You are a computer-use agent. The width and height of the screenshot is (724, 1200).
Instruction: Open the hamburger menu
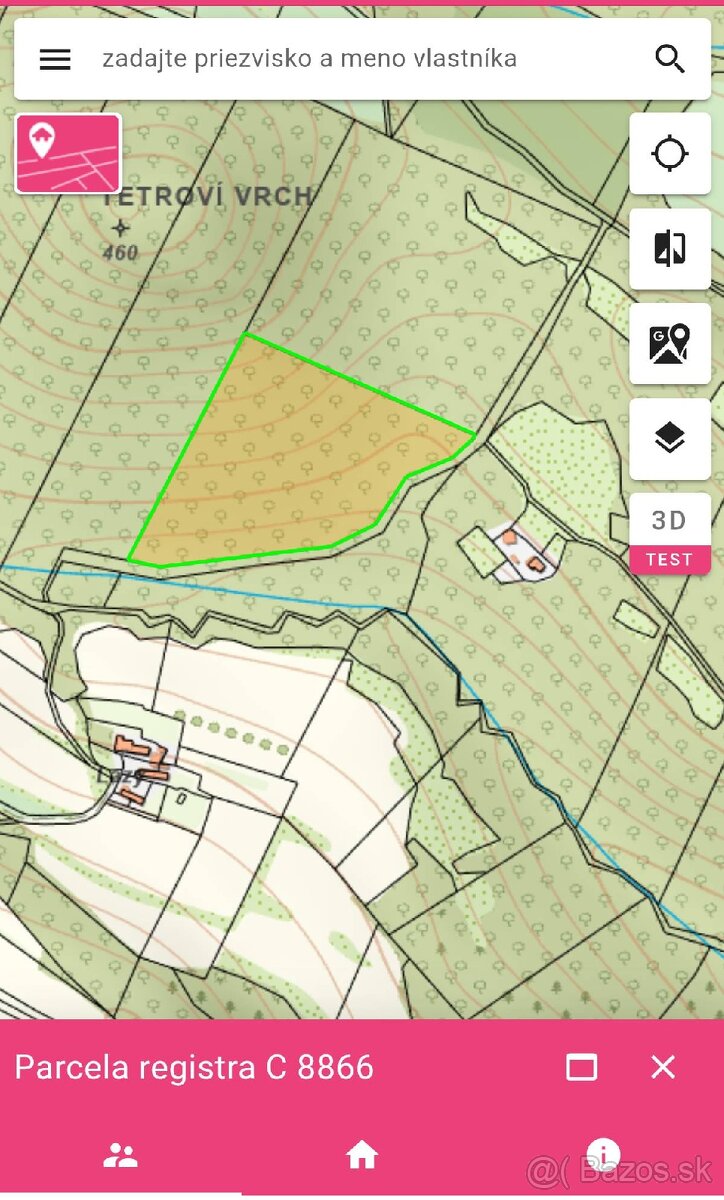pos(55,59)
